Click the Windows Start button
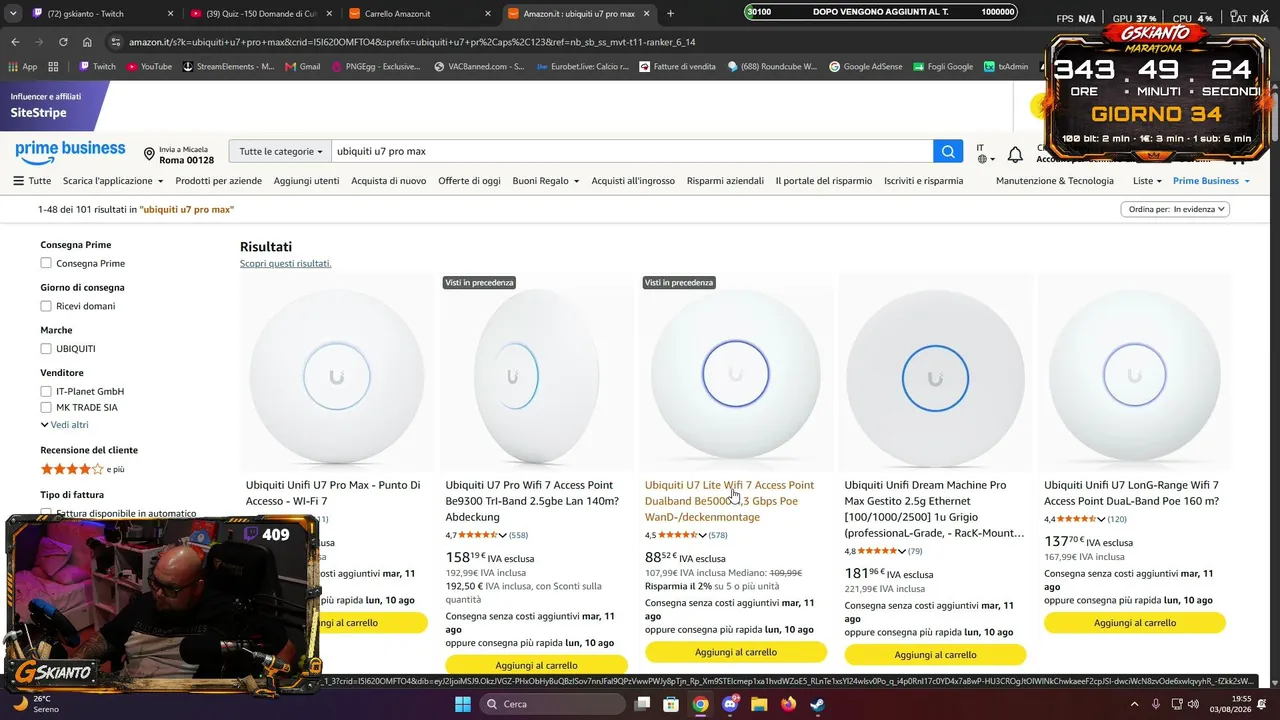 coord(463,704)
